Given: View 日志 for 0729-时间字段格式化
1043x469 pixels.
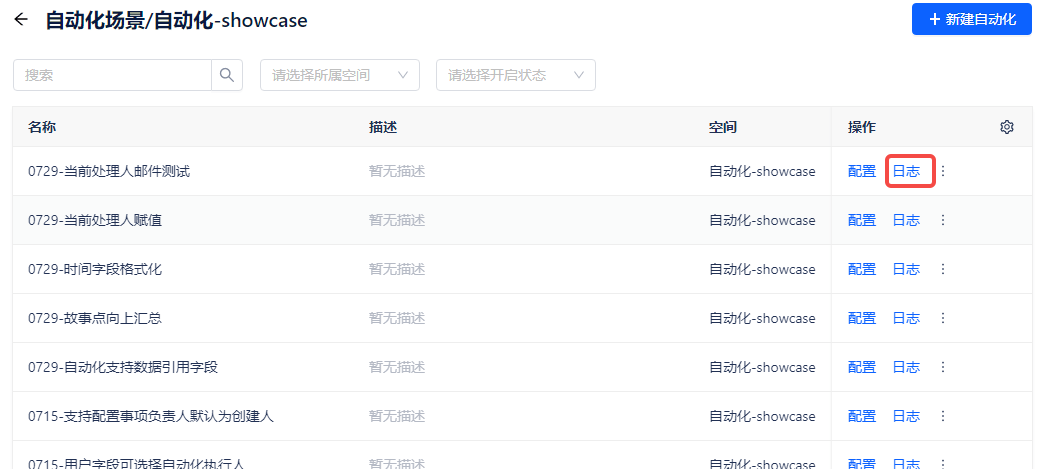Looking at the screenshot, I should pyautogui.click(x=906, y=269).
